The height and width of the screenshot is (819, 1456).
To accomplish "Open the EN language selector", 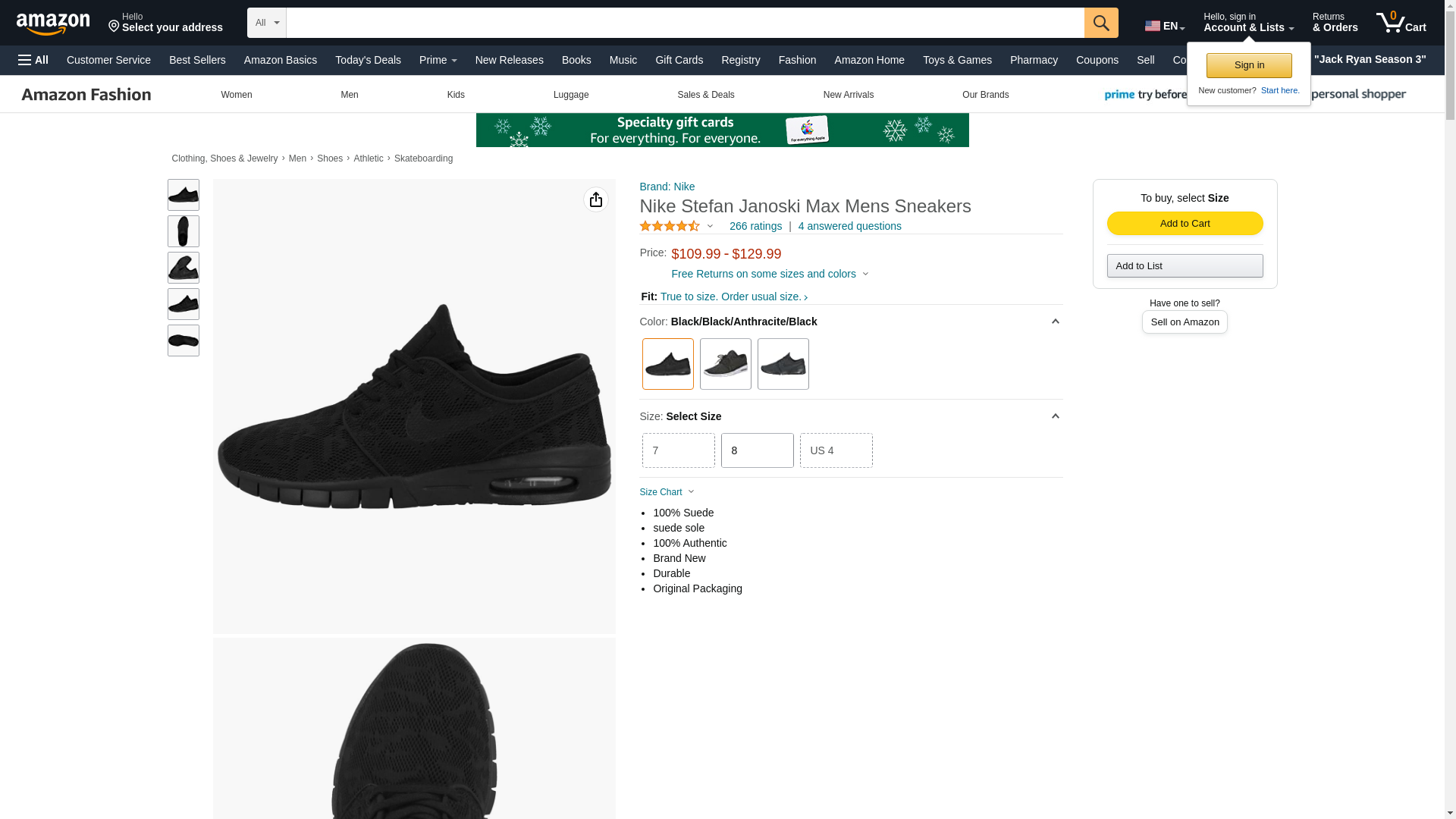I will click(x=1164, y=26).
